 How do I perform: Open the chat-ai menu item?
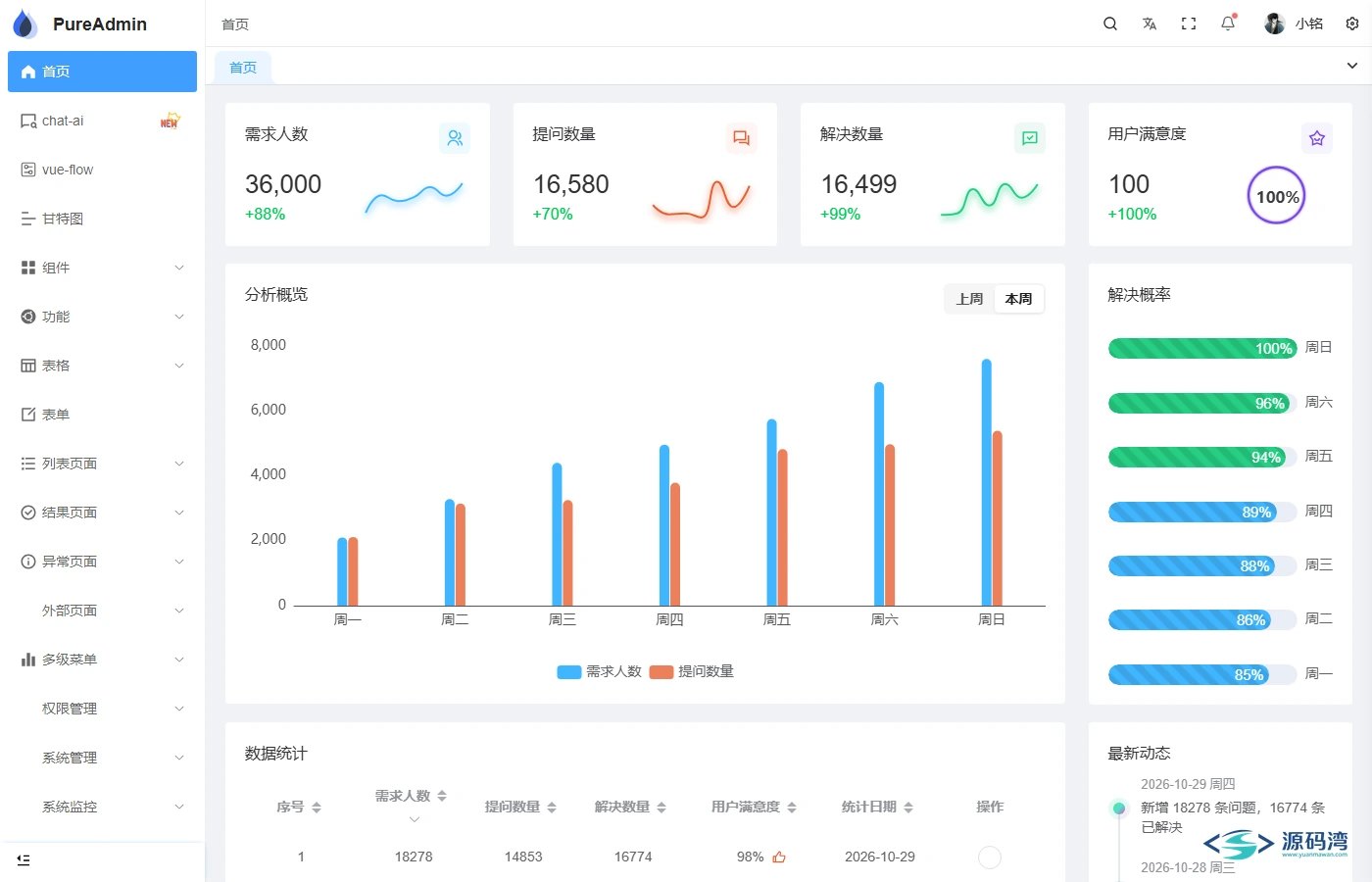102,121
